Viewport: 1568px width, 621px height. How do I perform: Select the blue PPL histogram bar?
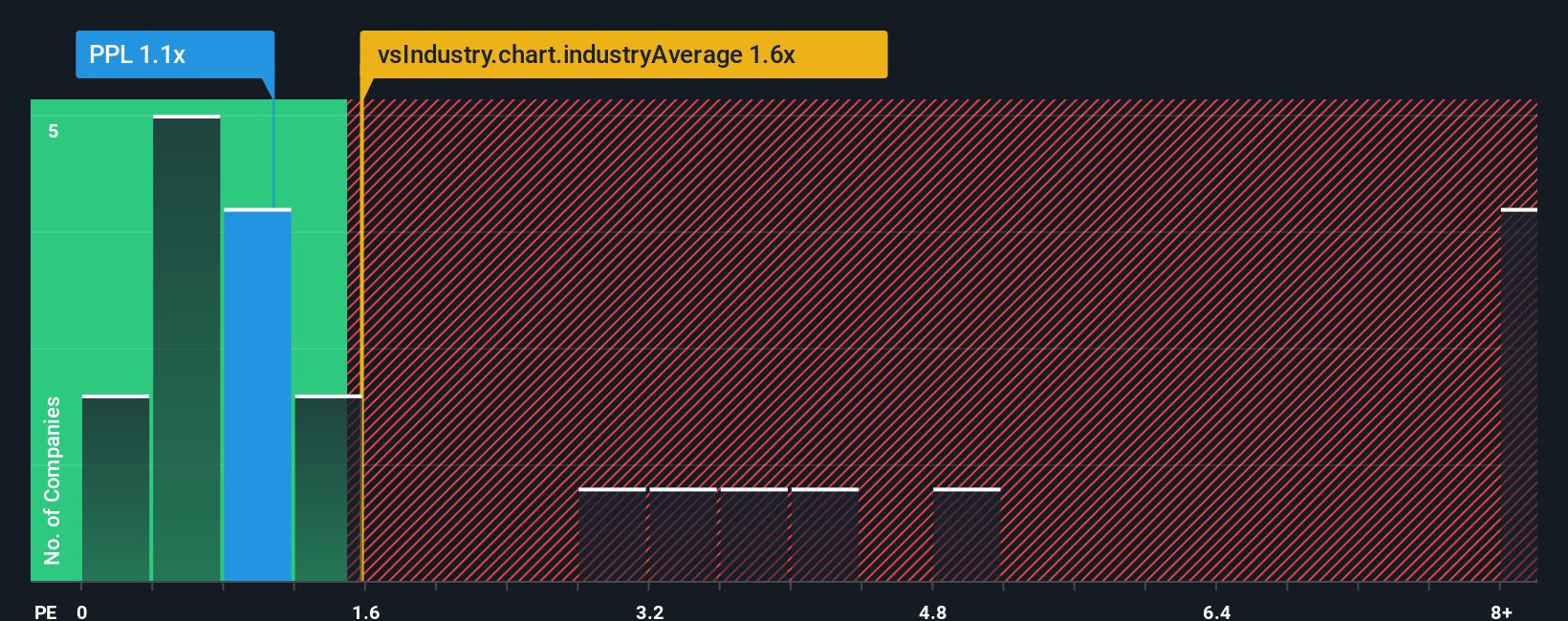pyautogui.click(x=257, y=395)
